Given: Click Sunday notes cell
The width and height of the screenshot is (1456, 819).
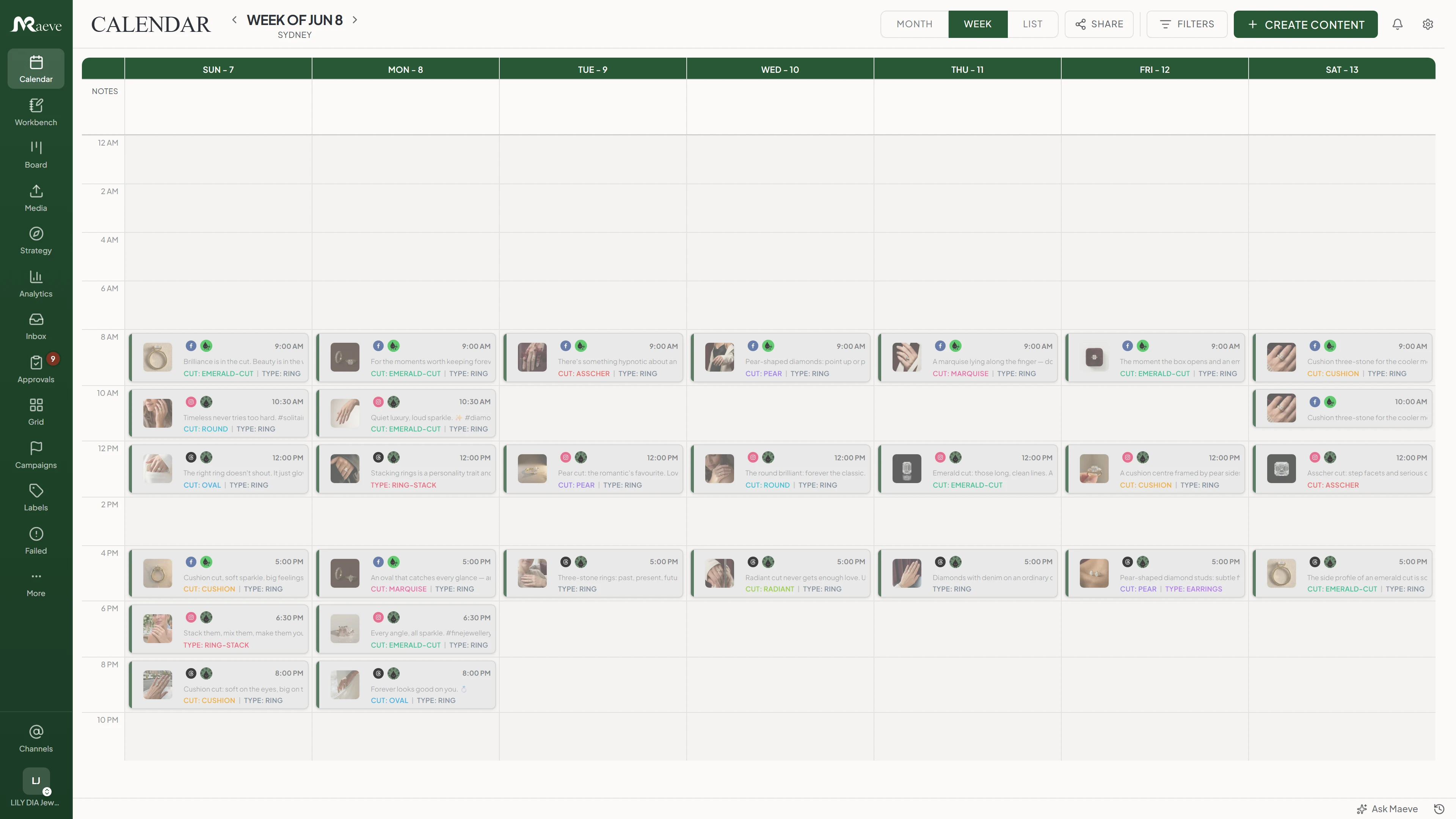Looking at the screenshot, I should pos(218,107).
